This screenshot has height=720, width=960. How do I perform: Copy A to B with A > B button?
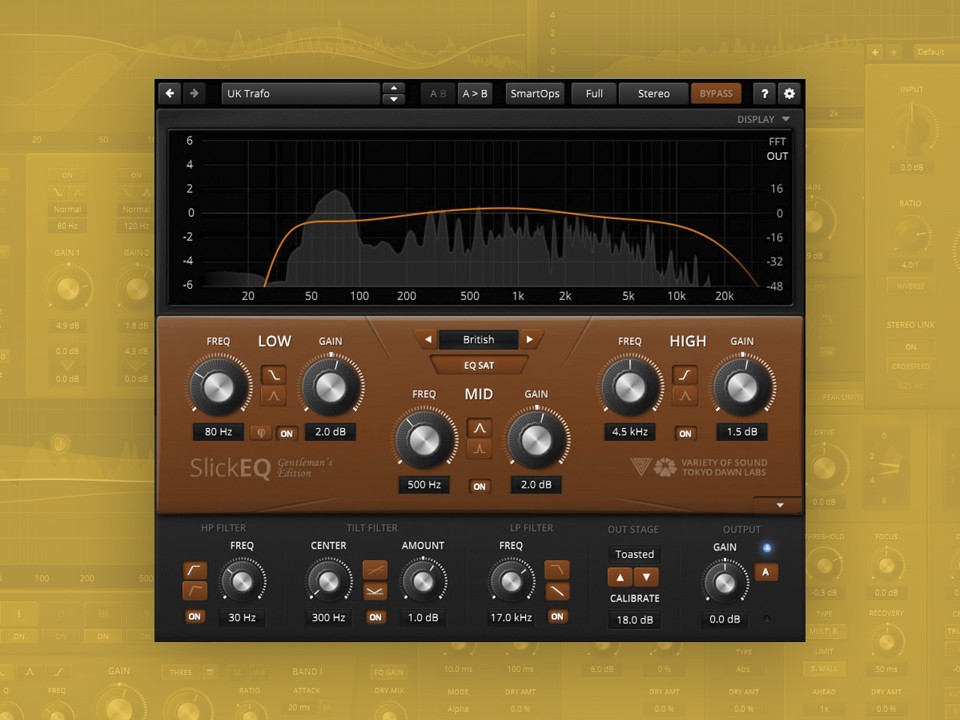click(475, 94)
